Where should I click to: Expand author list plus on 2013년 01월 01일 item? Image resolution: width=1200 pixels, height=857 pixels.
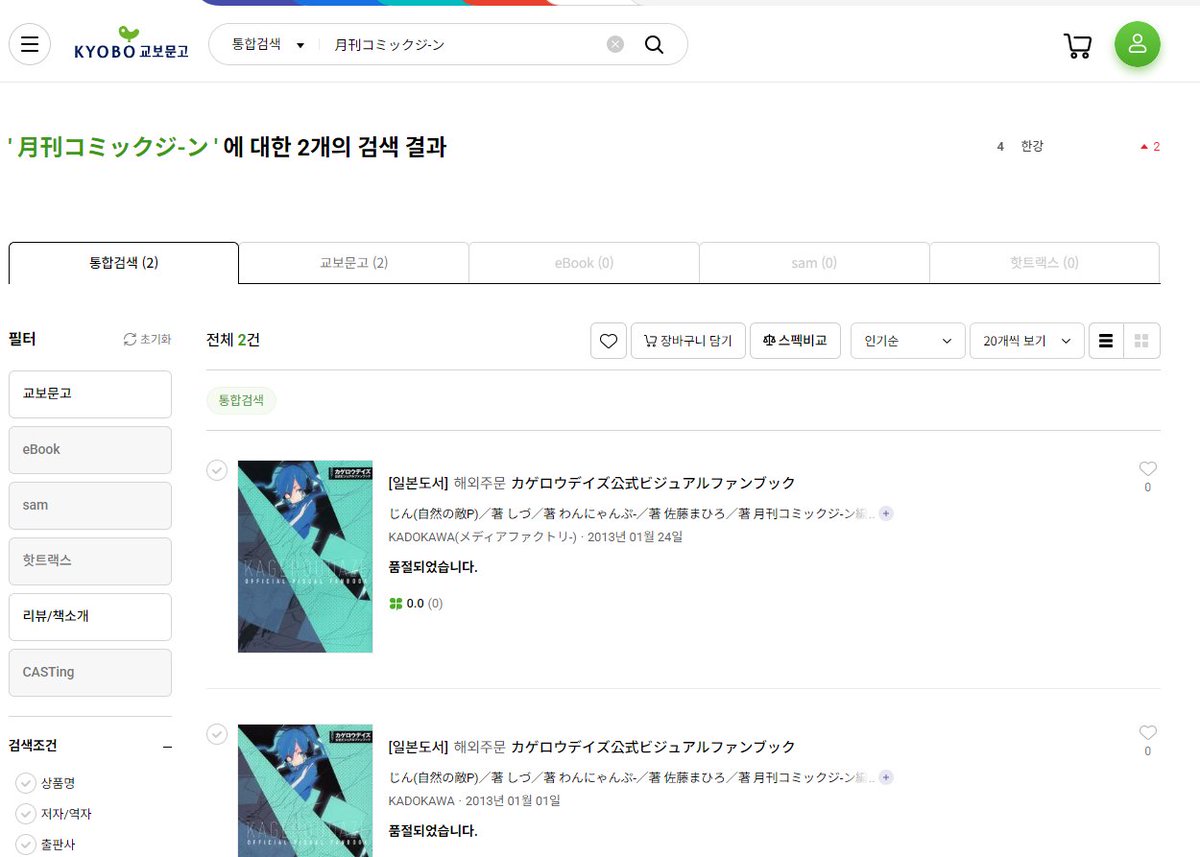tap(886, 777)
